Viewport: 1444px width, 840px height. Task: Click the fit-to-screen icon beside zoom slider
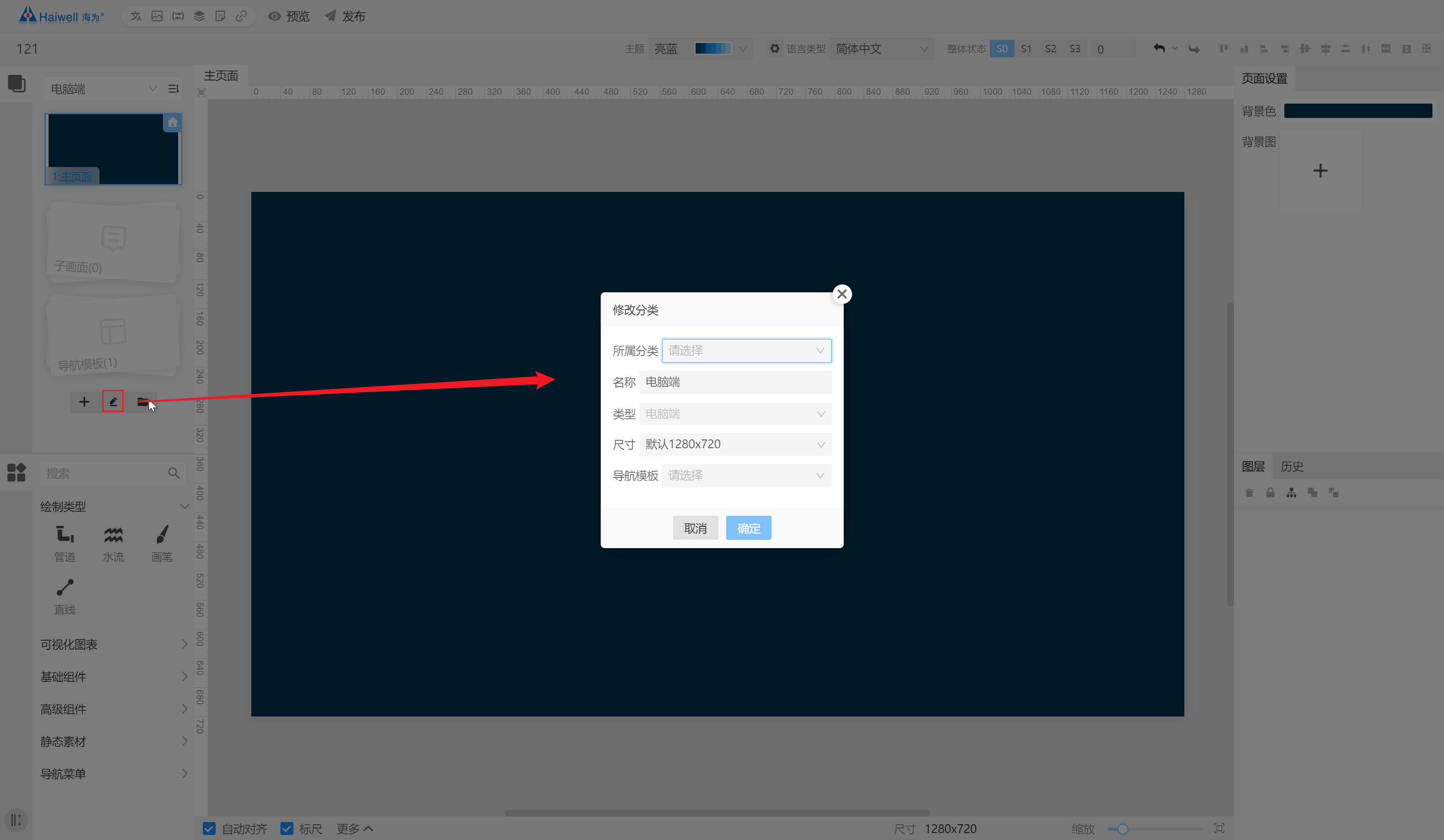[1220, 828]
